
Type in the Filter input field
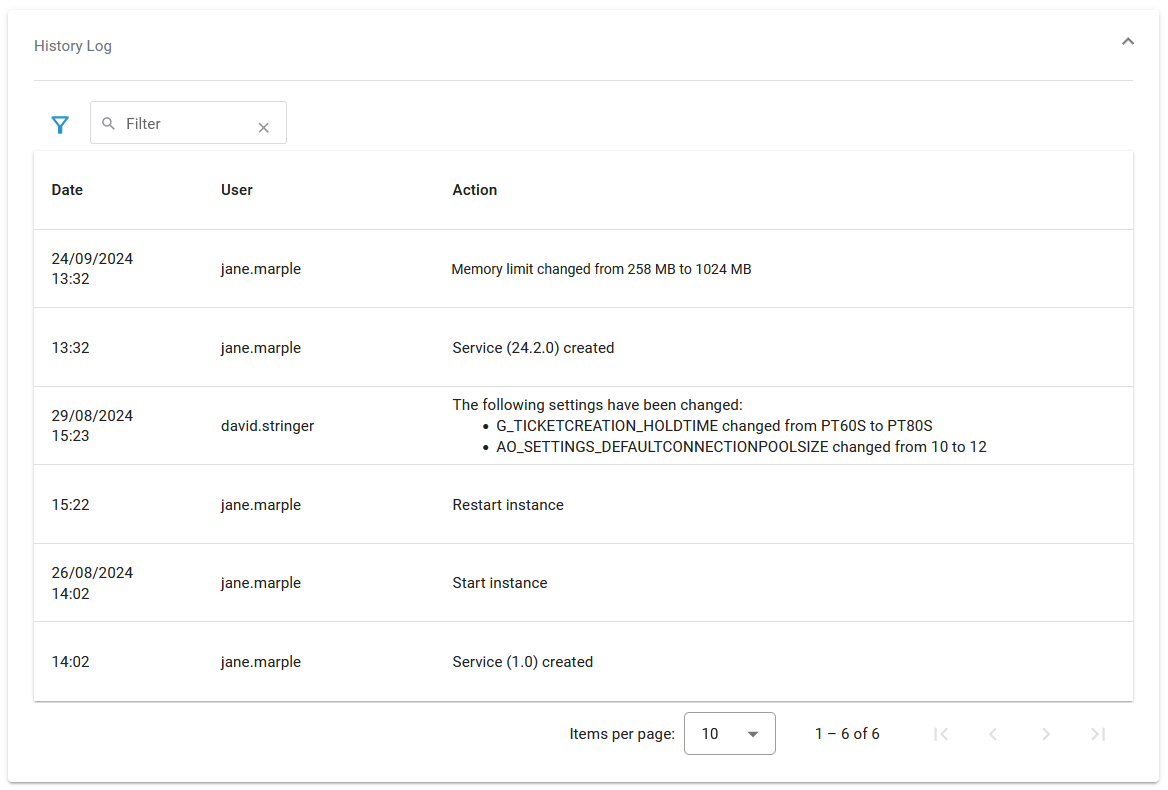coord(185,124)
